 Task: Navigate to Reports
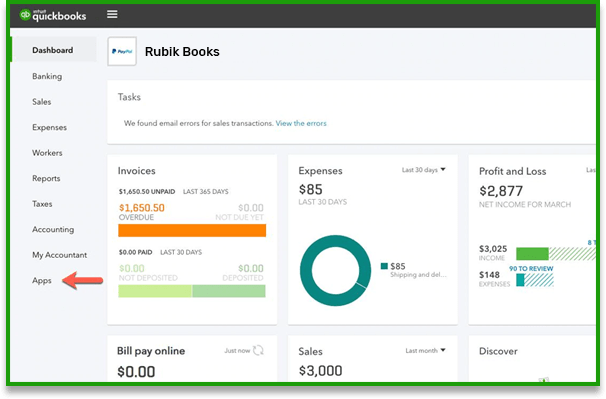[46, 178]
